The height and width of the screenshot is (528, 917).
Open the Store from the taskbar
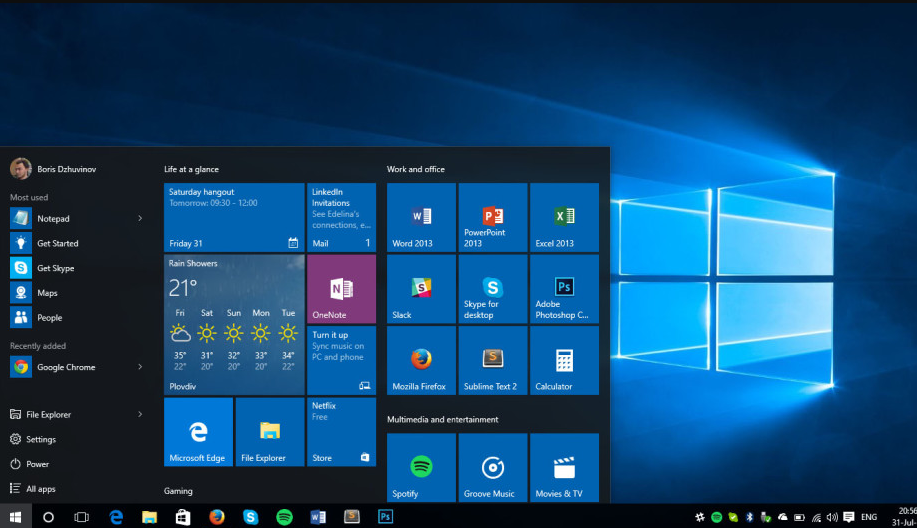(183, 517)
